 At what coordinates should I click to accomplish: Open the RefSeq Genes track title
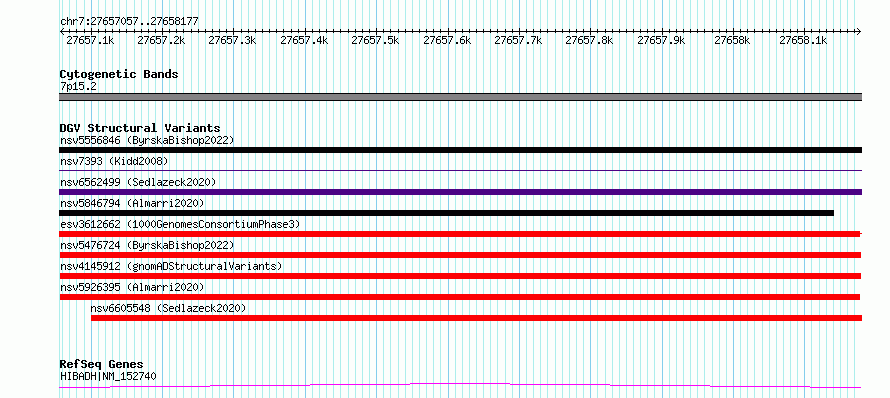point(102,365)
